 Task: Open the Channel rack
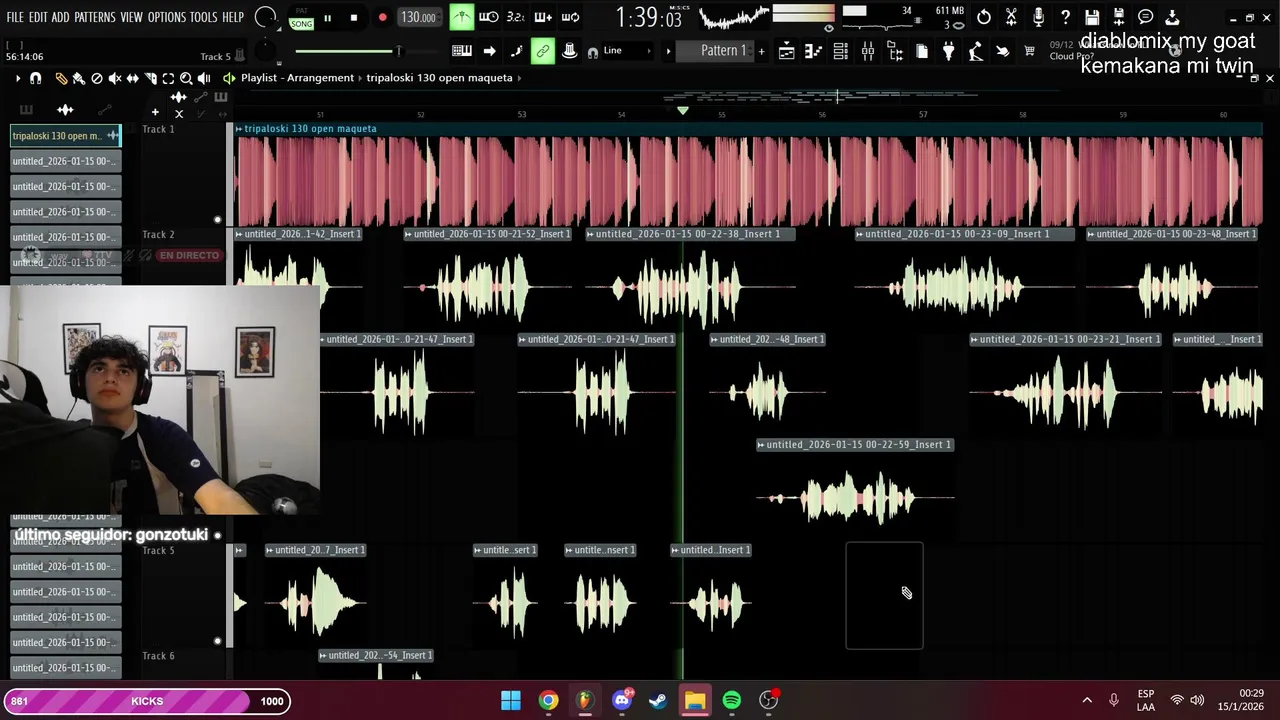(x=841, y=51)
